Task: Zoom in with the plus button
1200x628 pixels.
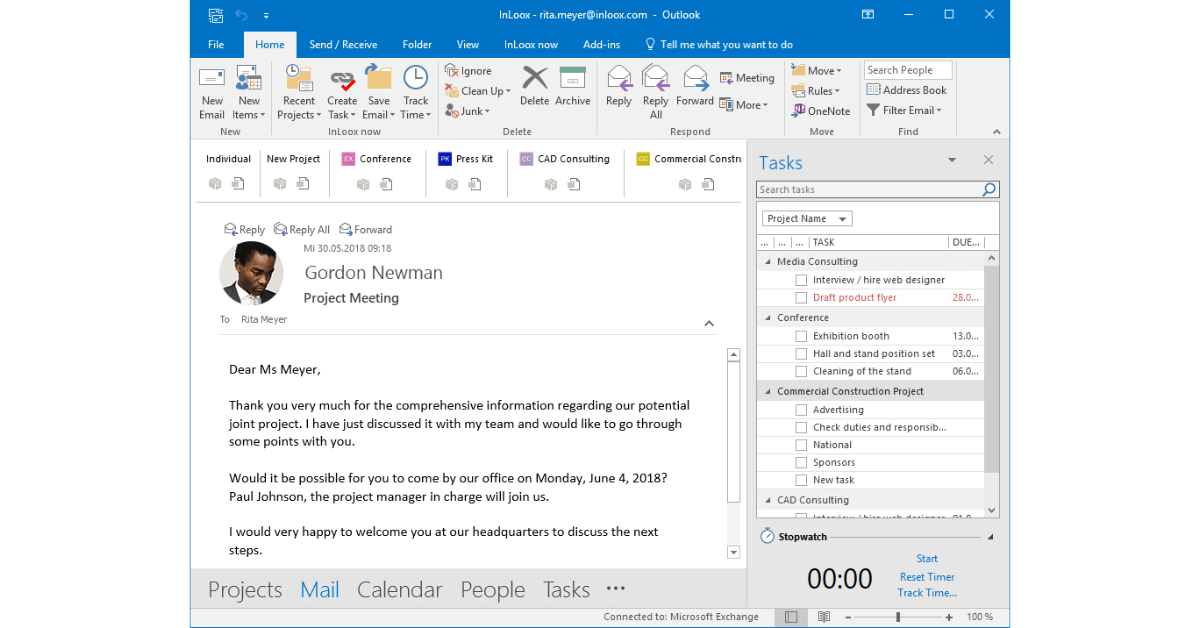Action: pos(951,617)
